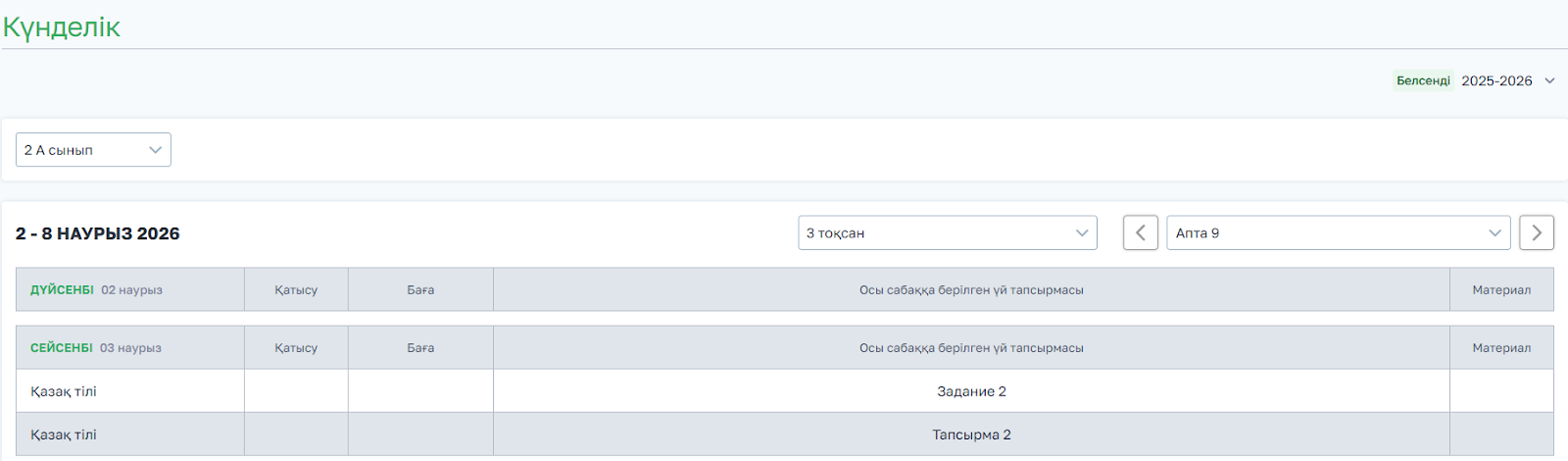Viewport: 1568px width, 461px height.
Task: Click second Қазақ тілі lesson row
Action: coord(64,435)
